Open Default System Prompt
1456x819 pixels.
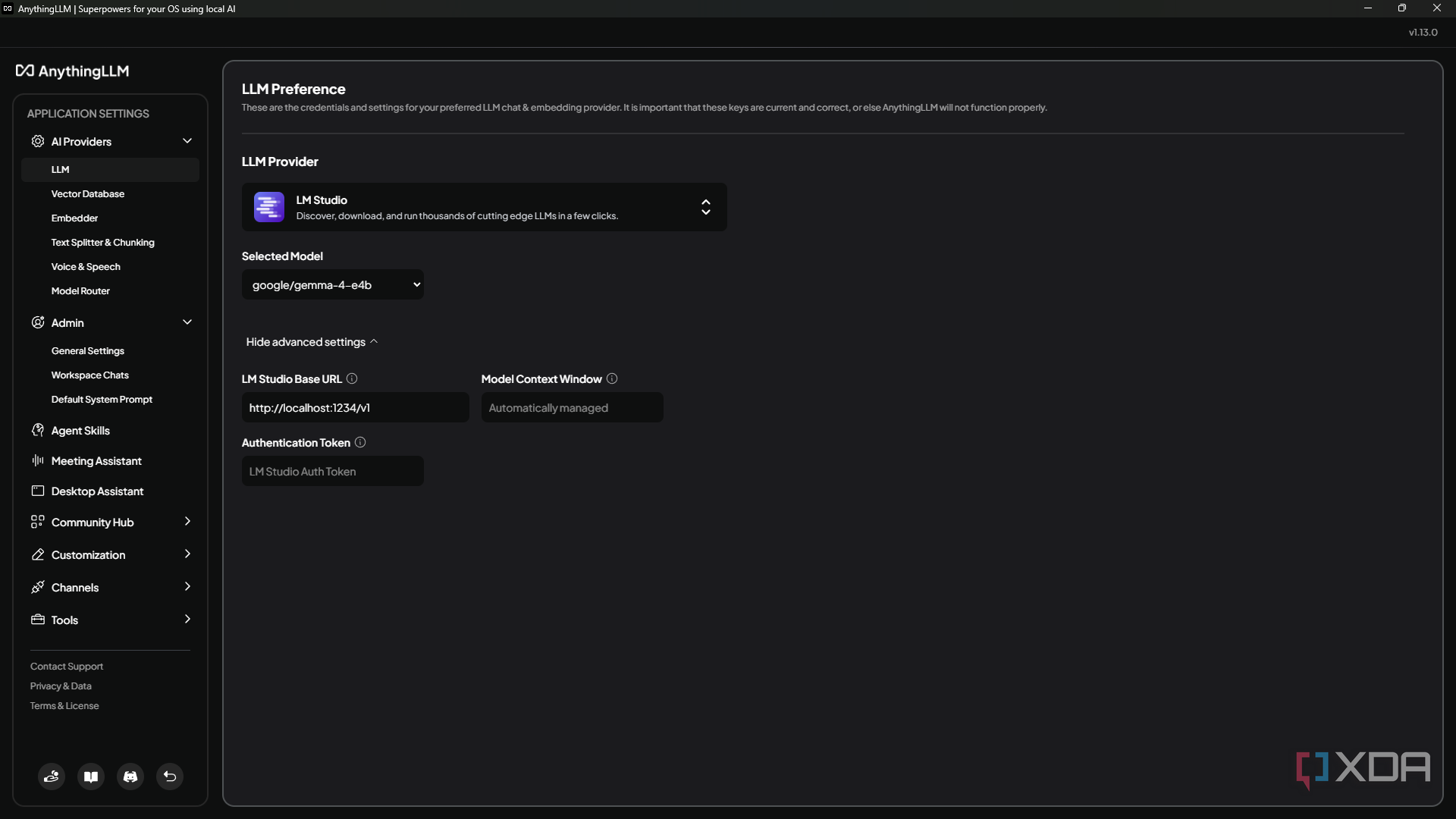pos(102,400)
